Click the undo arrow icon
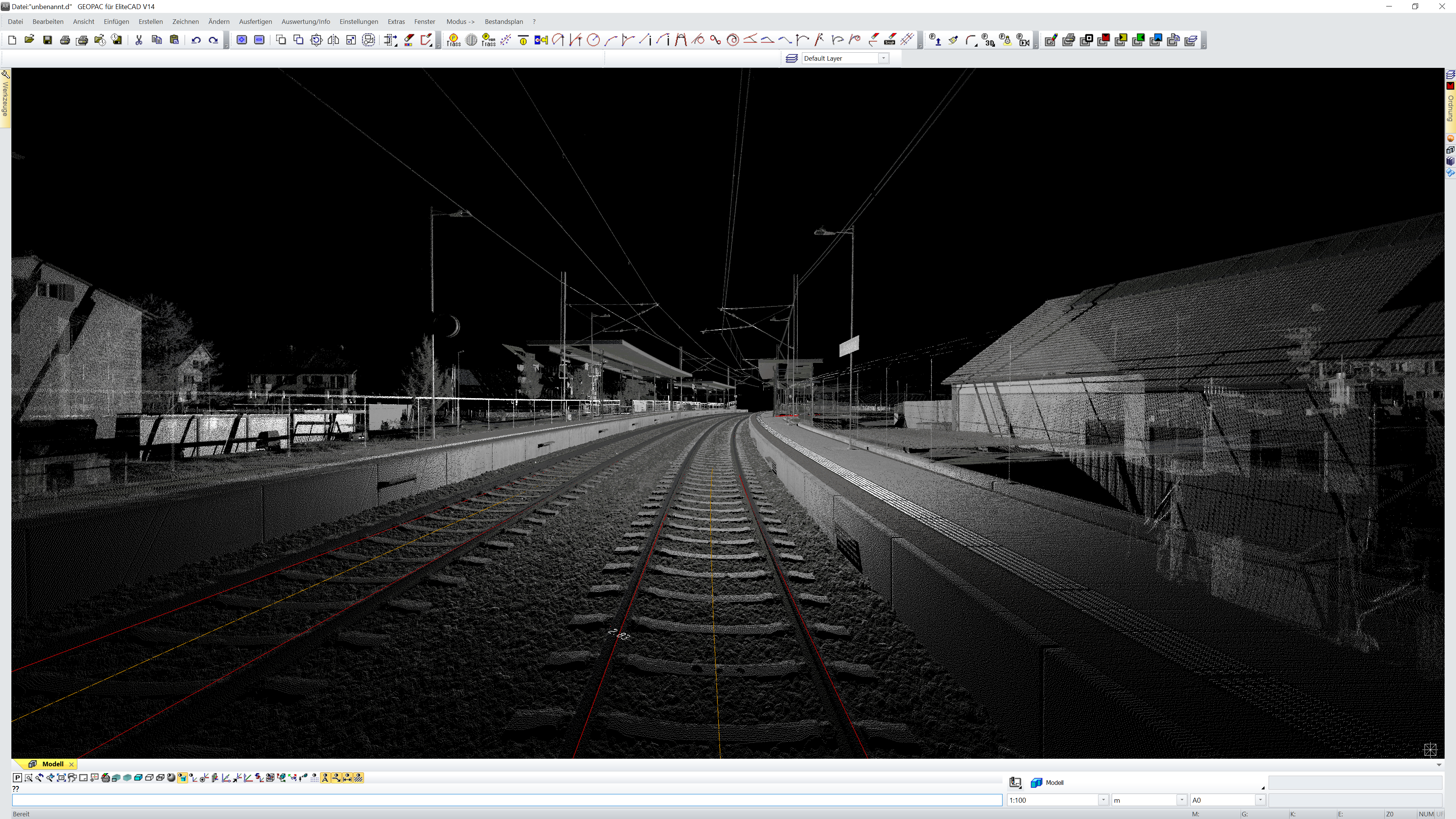 196,40
